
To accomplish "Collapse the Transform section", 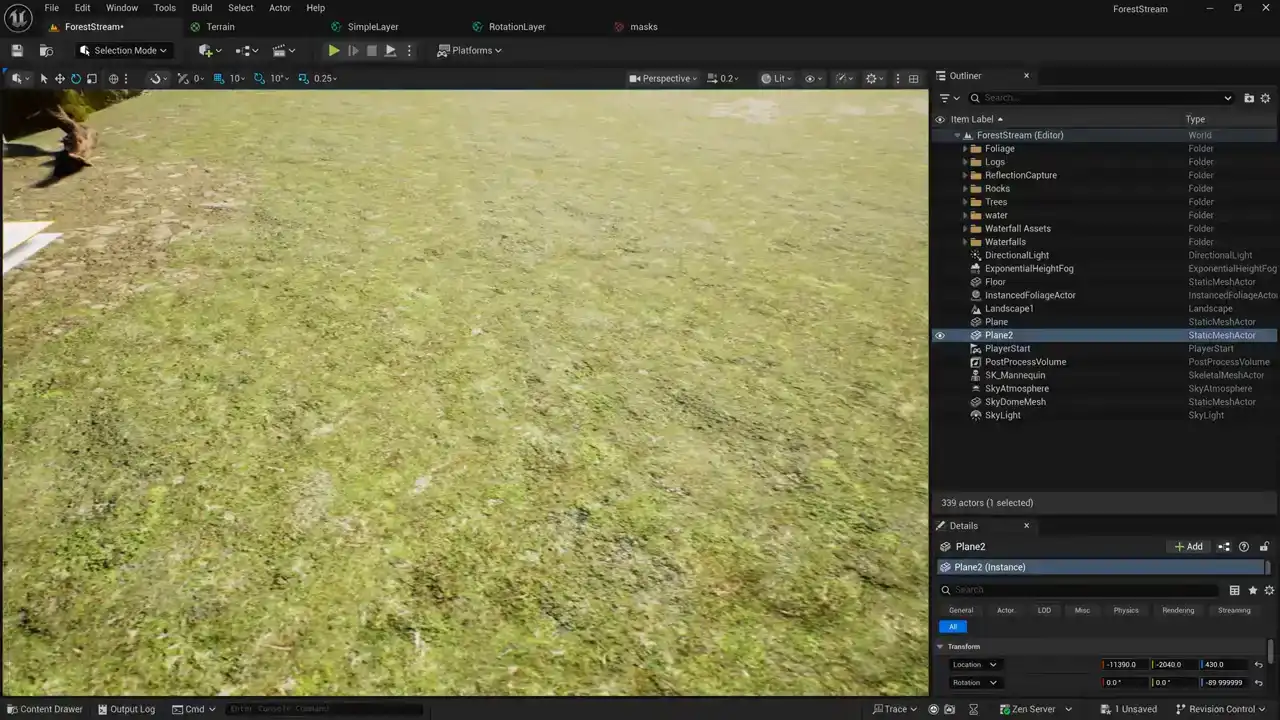I will point(940,647).
